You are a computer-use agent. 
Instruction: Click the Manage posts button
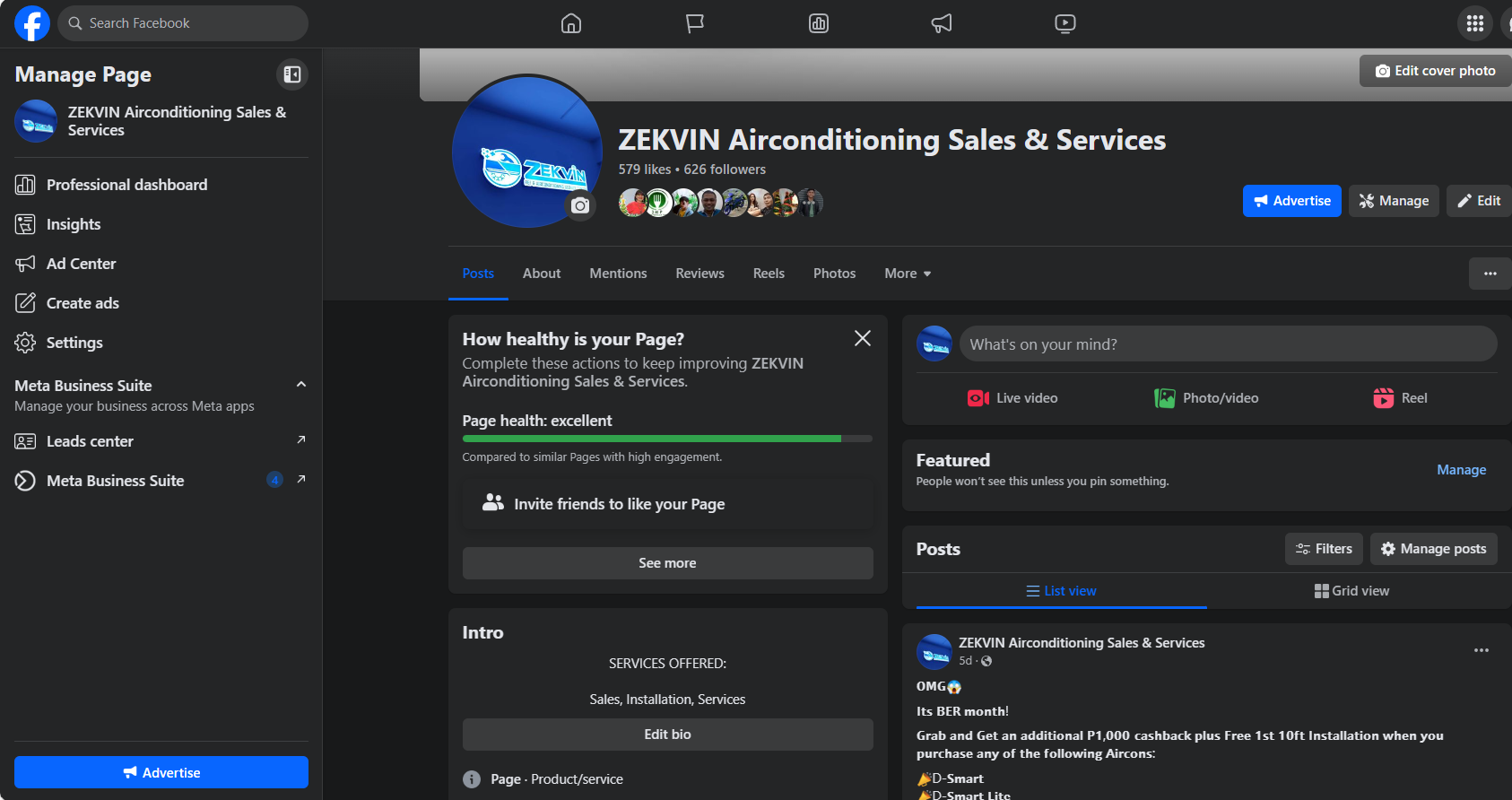pyautogui.click(x=1433, y=549)
